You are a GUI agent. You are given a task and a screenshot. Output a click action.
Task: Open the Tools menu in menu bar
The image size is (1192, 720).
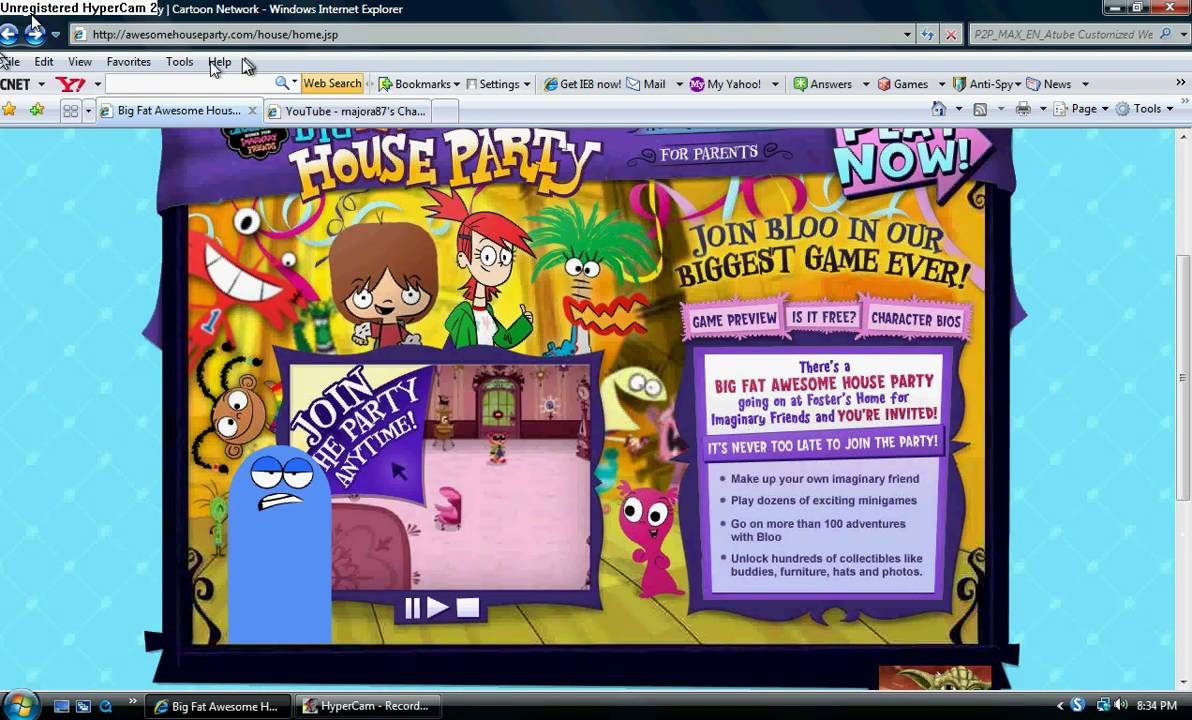[x=179, y=62]
